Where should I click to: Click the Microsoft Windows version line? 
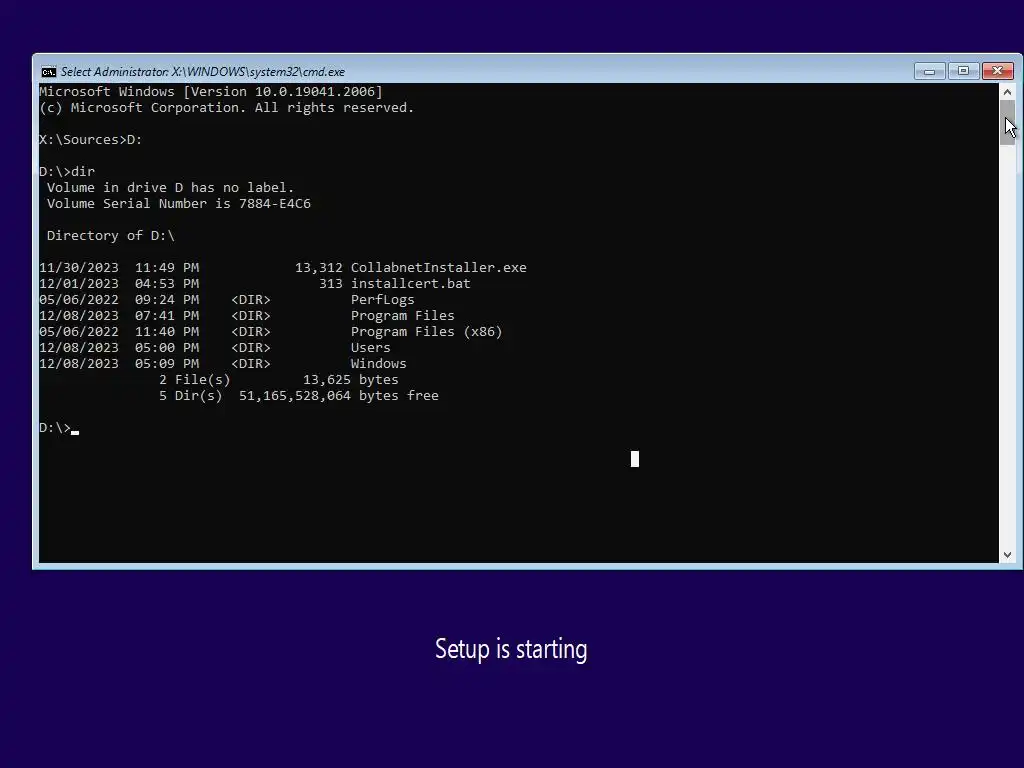211,91
